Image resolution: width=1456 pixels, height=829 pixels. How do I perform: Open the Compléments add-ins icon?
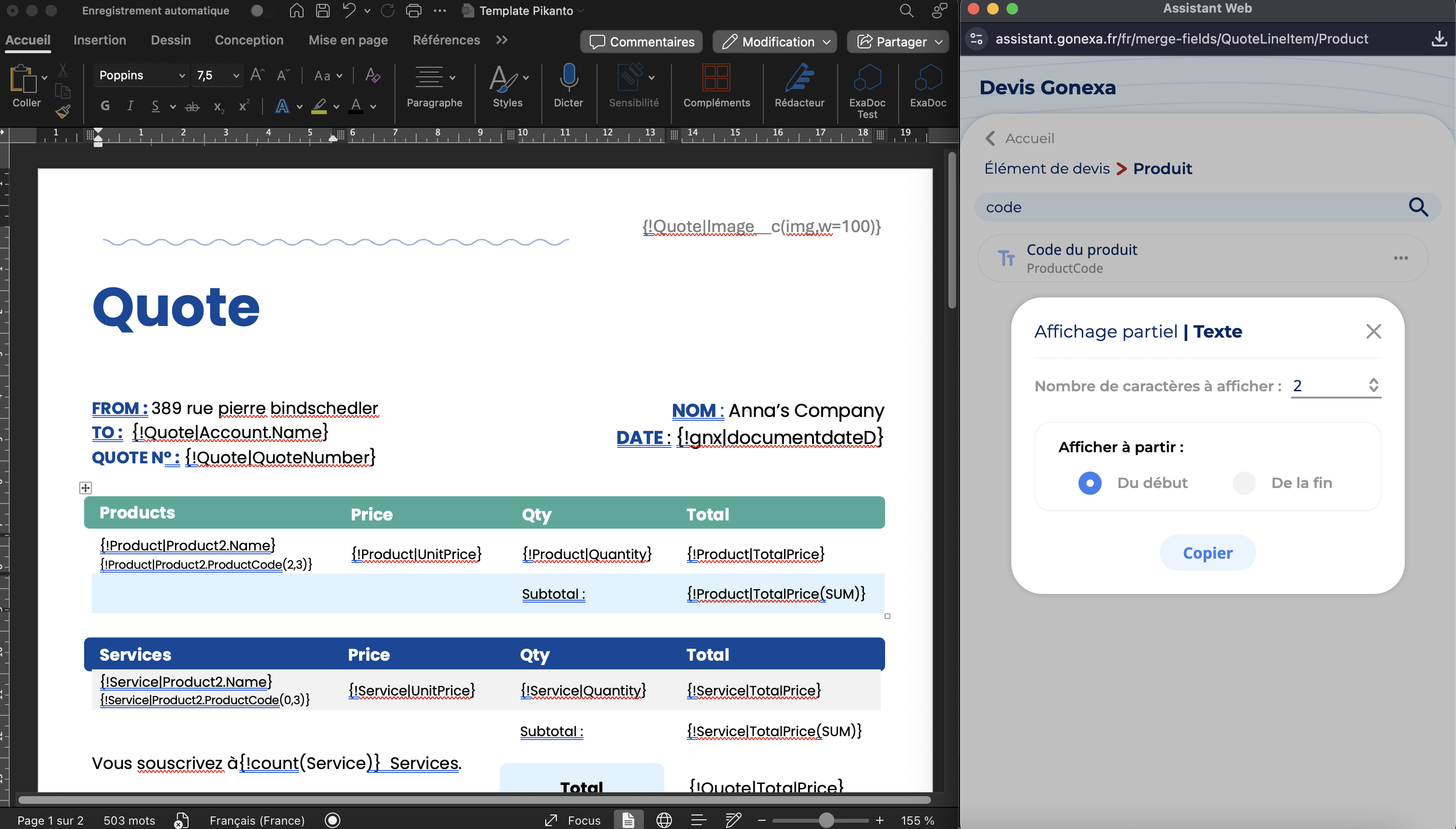coord(716,77)
